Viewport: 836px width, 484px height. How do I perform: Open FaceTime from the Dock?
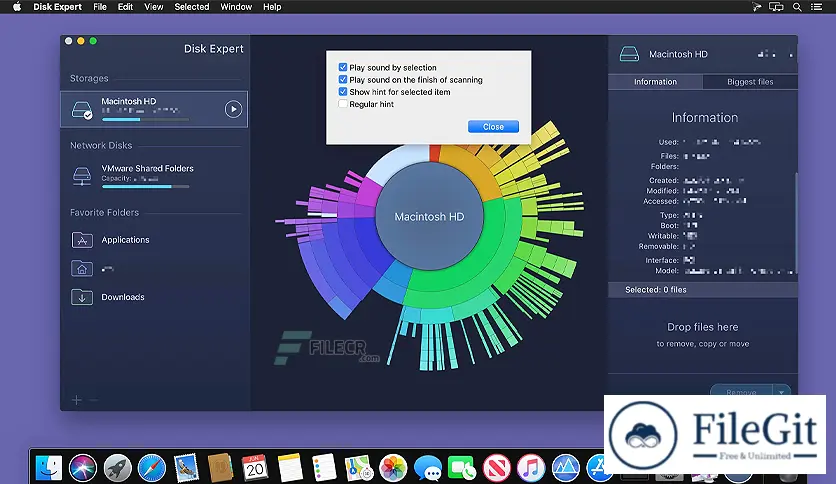point(462,468)
